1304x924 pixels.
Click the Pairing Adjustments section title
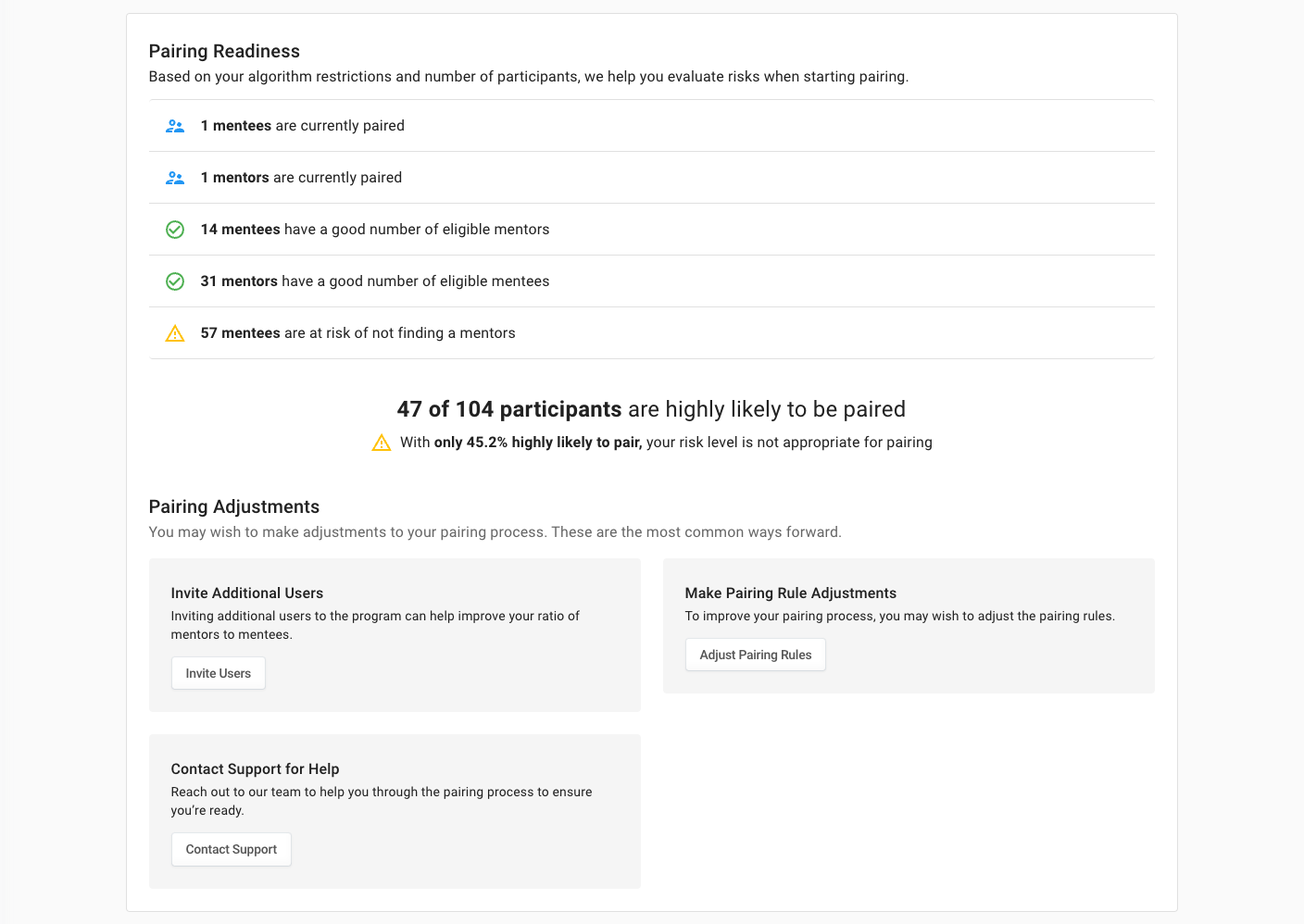pos(233,506)
